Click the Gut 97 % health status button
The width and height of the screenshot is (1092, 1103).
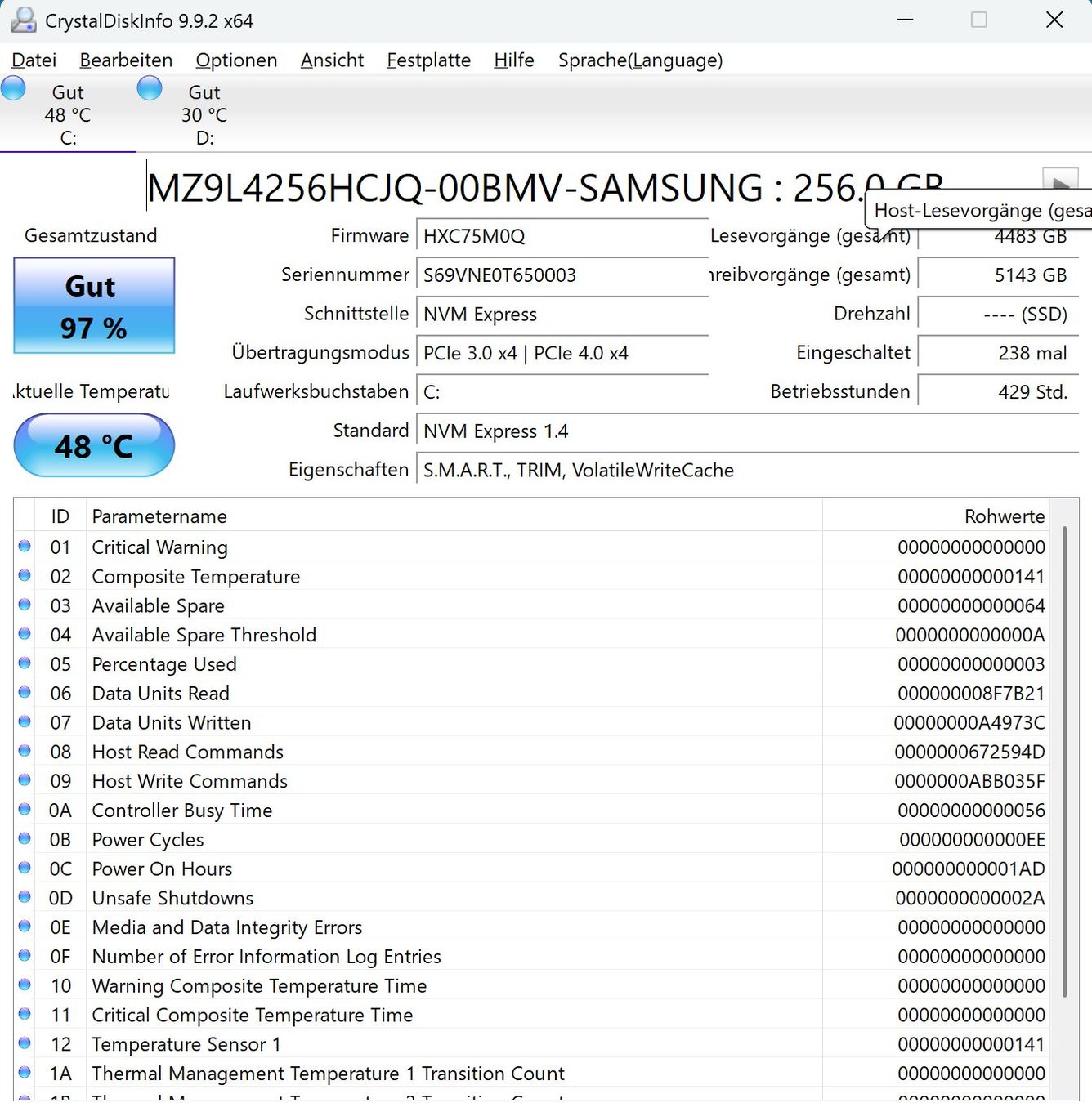tap(94, 306)
